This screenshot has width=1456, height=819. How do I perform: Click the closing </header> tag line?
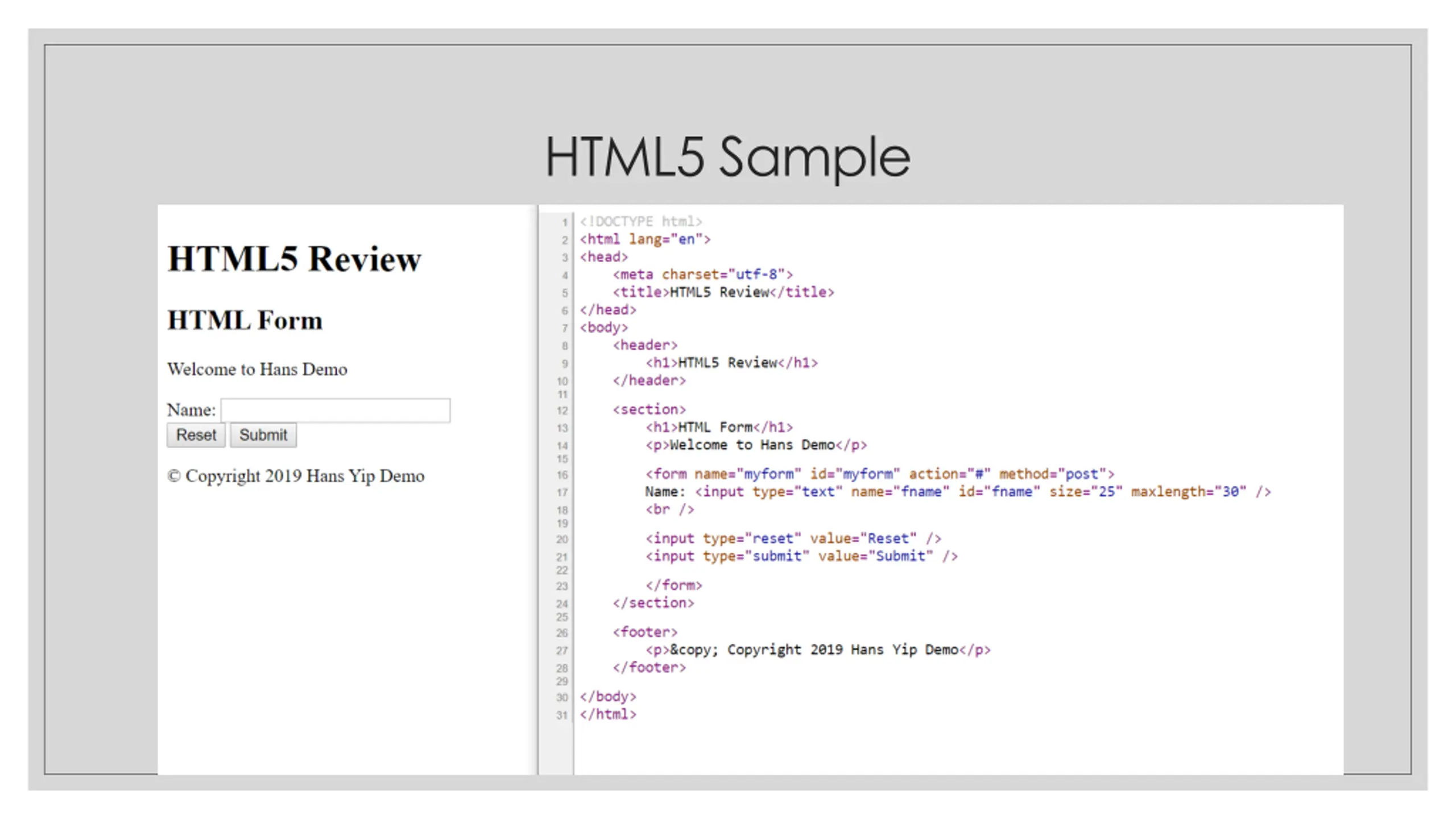[649, 380]
